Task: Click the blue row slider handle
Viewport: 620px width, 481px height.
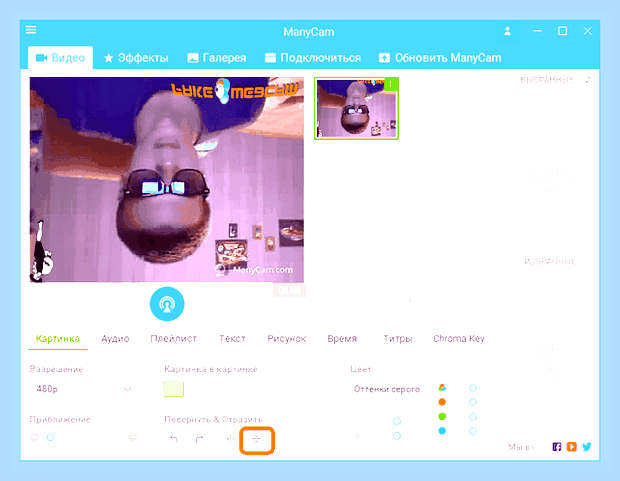Action: 473,431
